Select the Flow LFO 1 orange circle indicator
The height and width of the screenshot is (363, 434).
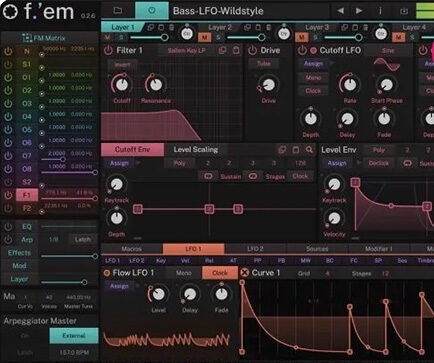(107, 273)
